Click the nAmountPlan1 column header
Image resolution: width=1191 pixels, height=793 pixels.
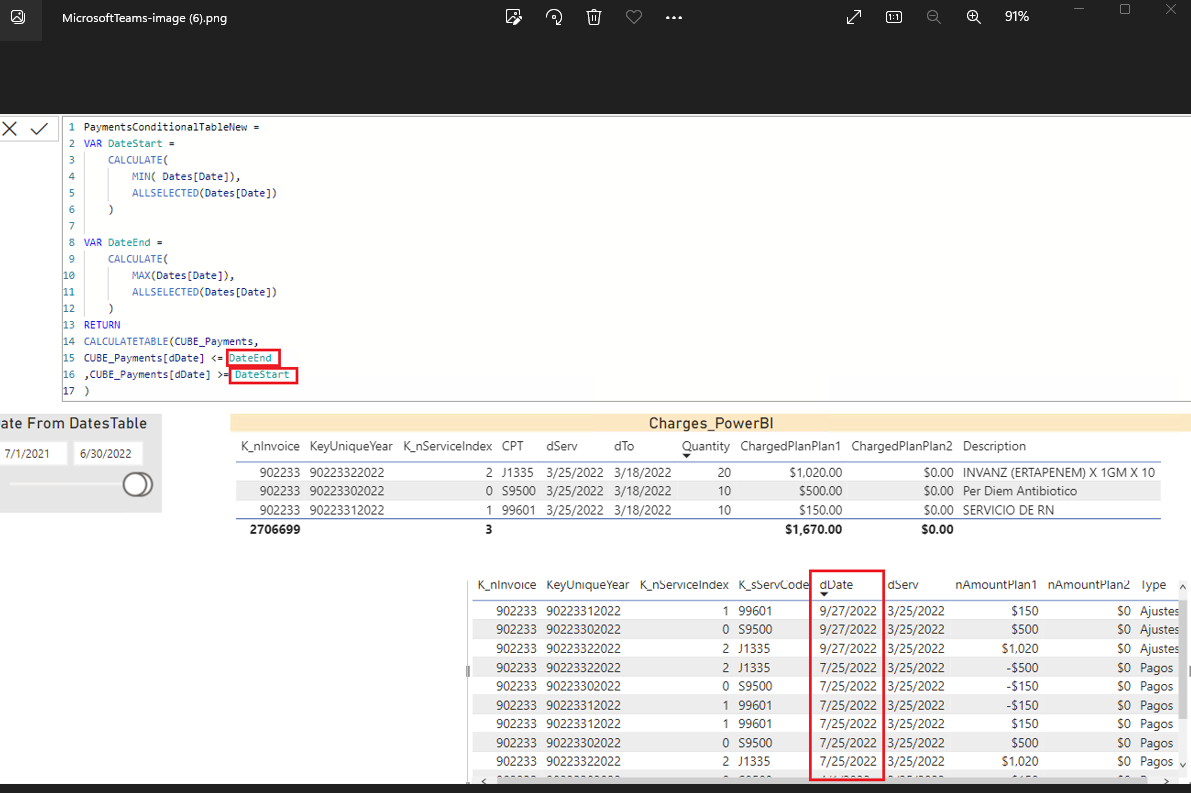point(996,585)
